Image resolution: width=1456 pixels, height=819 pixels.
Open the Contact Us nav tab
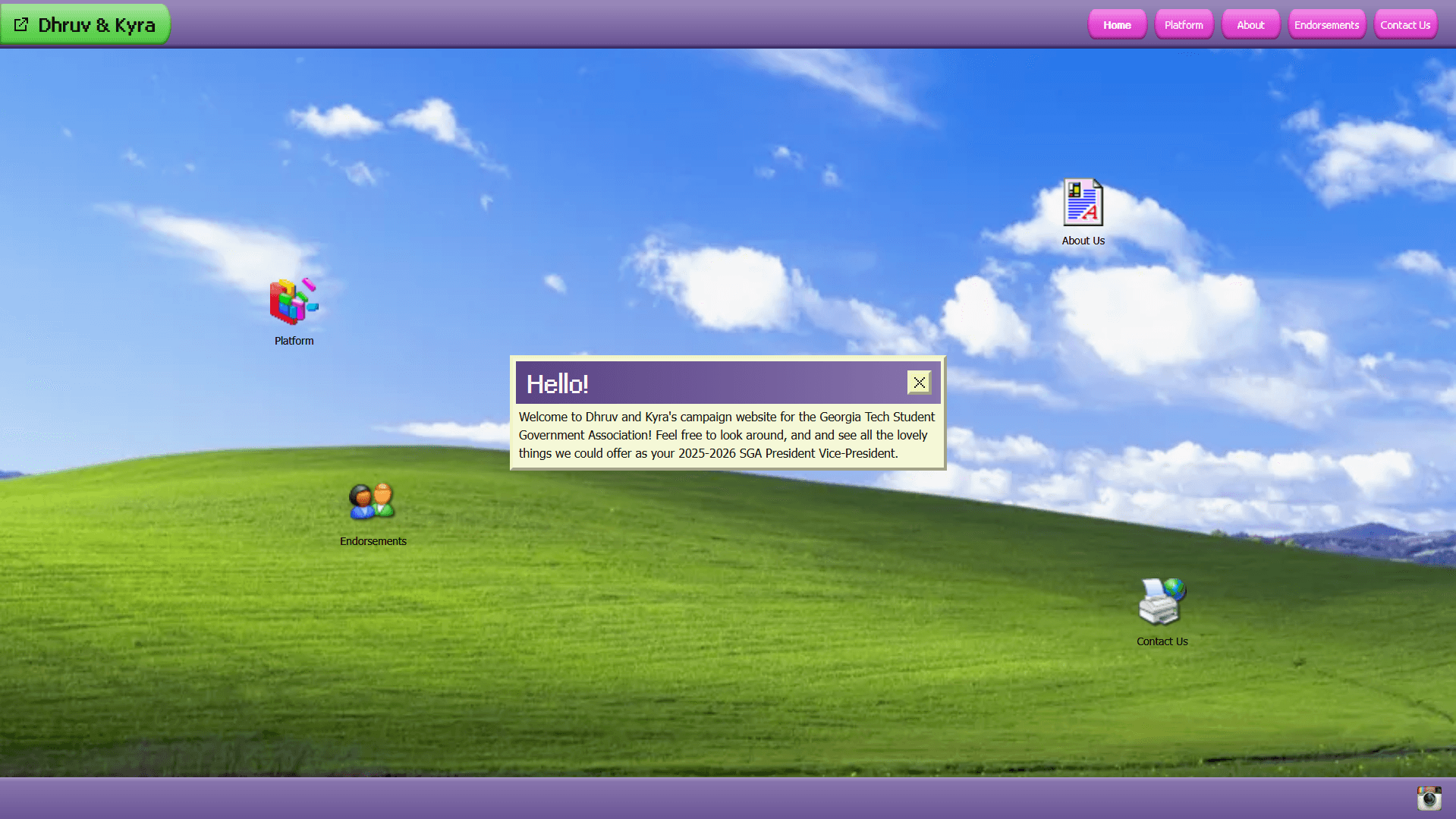1405,25
